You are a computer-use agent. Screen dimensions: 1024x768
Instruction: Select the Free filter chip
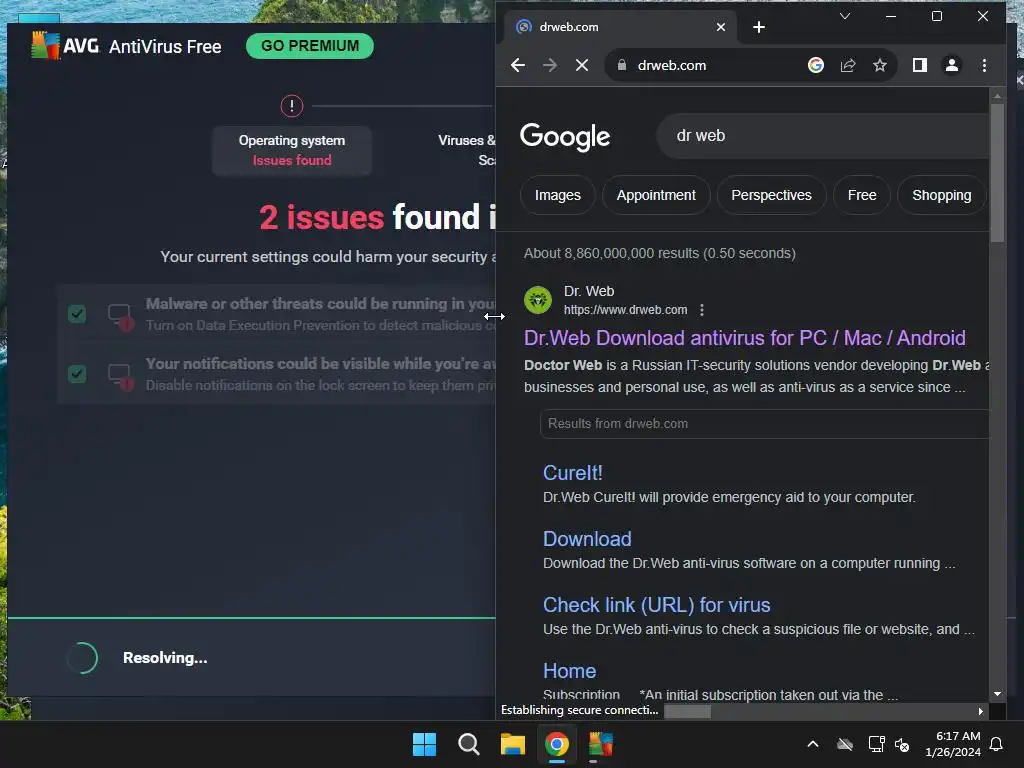pyautogui.click(x=861, y=195)
